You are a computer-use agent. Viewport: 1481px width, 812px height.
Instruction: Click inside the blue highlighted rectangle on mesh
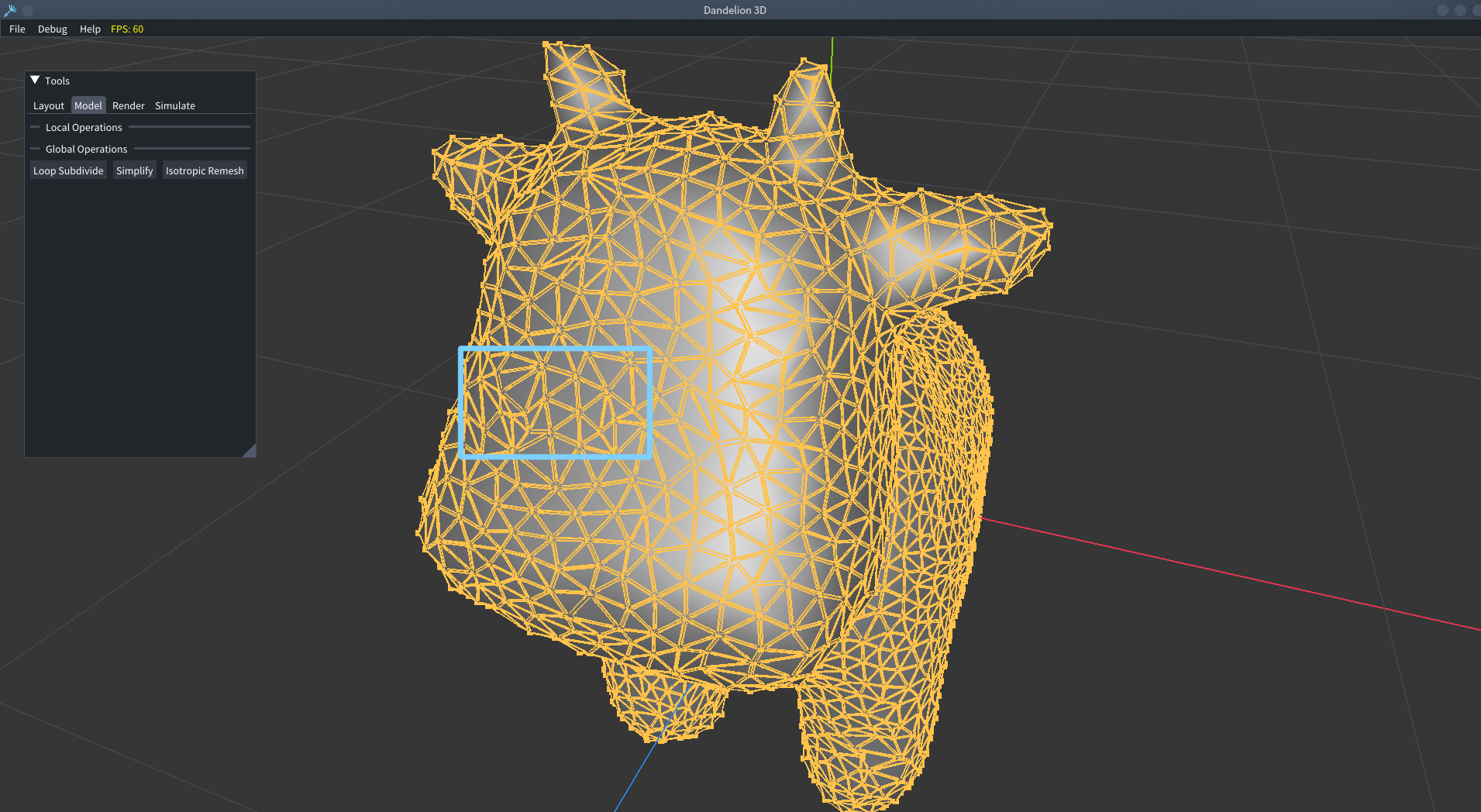[555, 402]
